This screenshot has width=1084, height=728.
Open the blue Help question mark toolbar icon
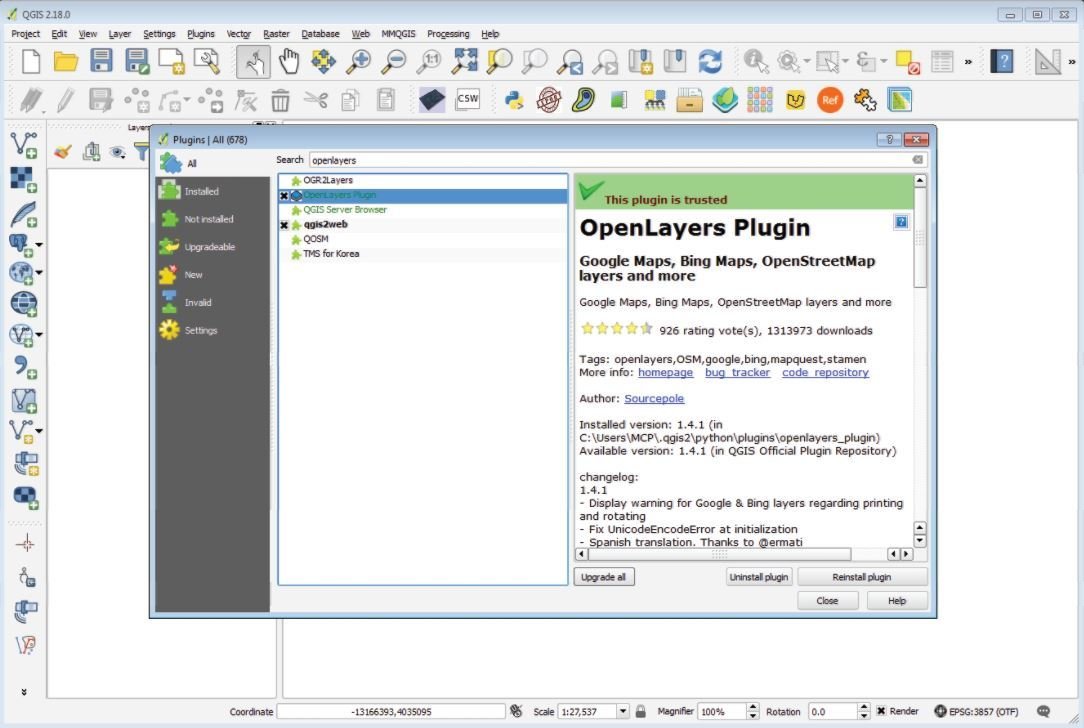pos(1002,62)
